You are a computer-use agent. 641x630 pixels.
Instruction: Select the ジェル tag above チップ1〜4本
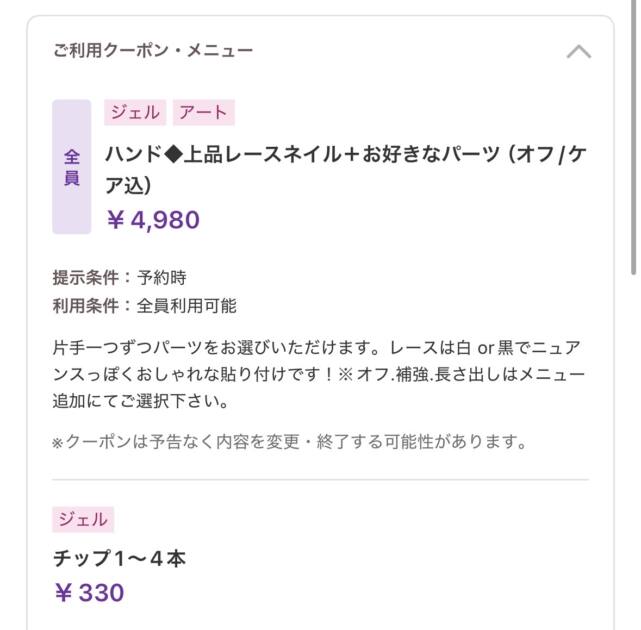tap(83, 520)
